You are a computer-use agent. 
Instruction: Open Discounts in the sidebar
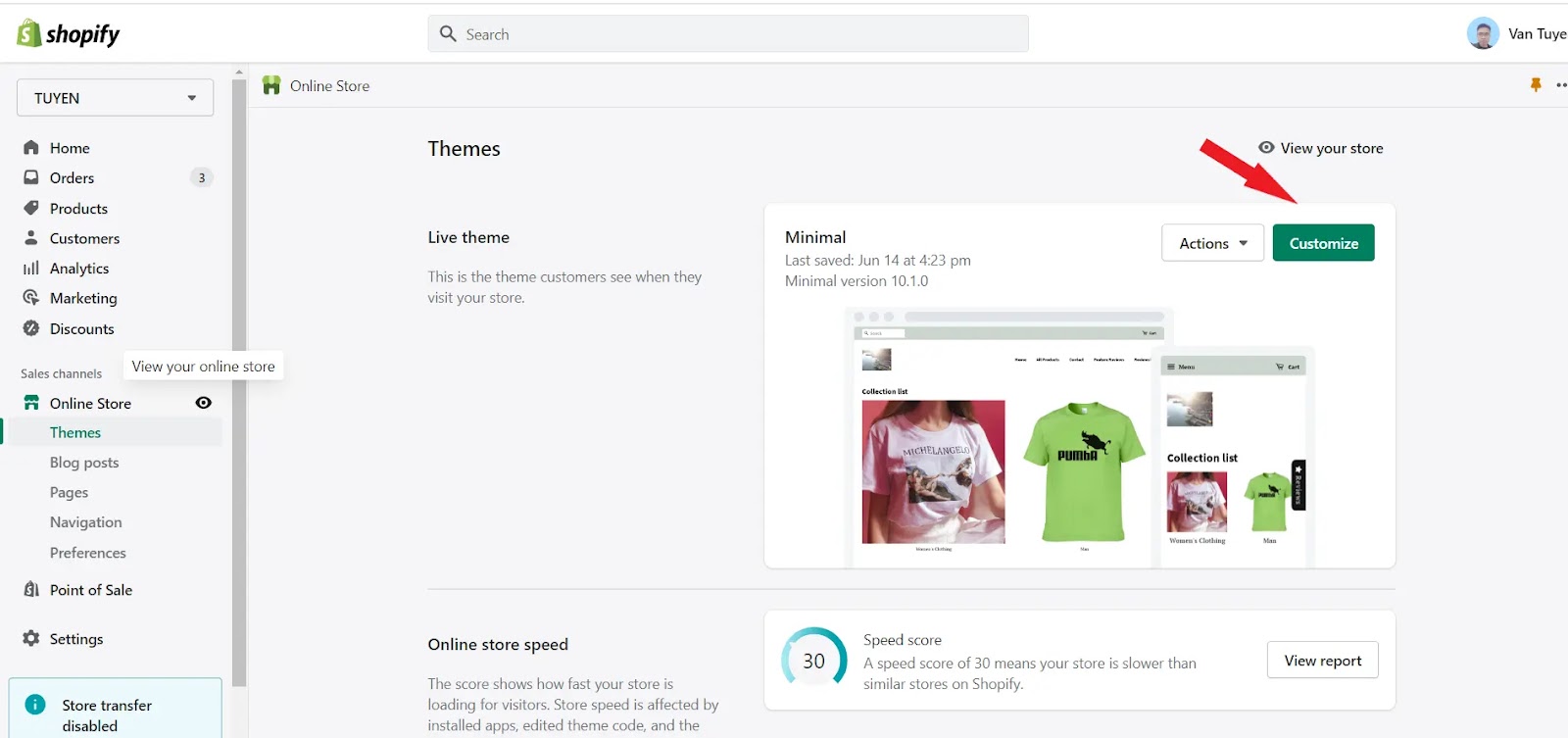click(81, 328)
